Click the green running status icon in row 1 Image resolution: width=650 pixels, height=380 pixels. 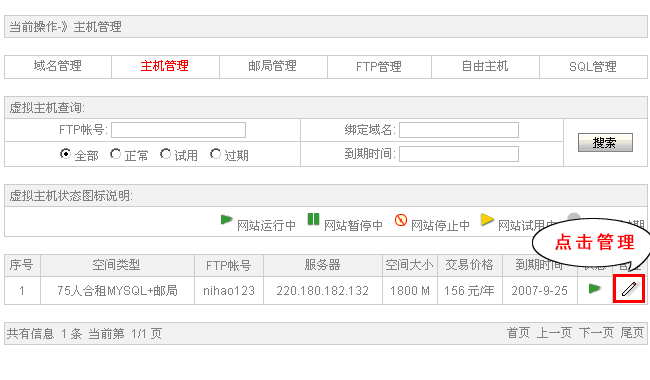click(x=594, y=288)
